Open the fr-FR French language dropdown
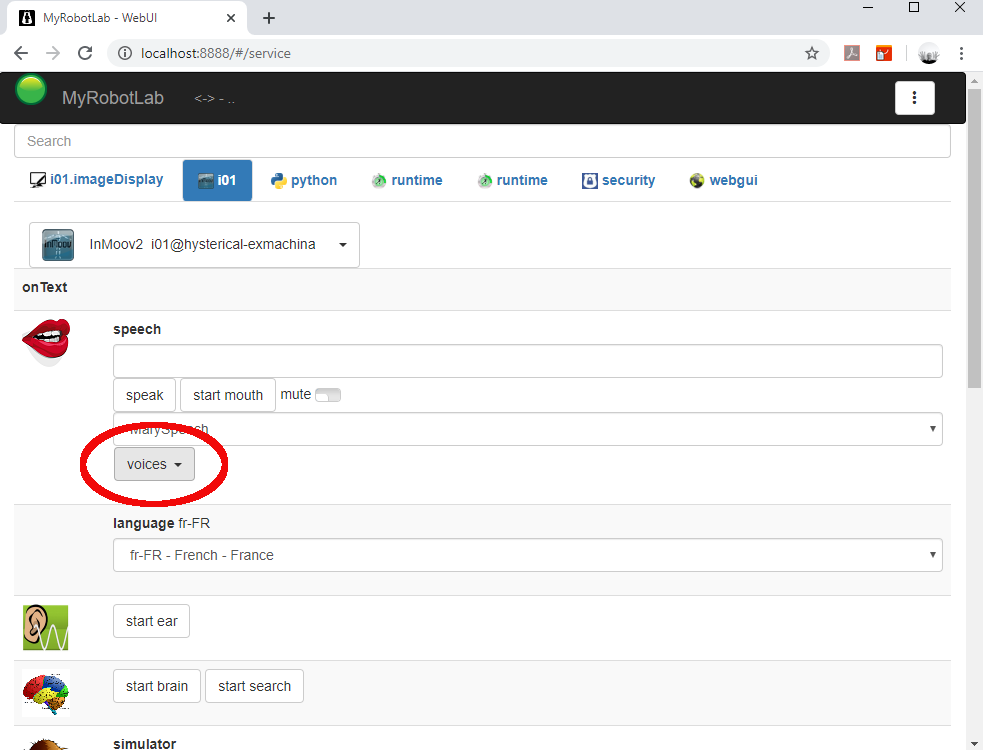The height and width of the screenshot is (750, 983). [528, 555]
